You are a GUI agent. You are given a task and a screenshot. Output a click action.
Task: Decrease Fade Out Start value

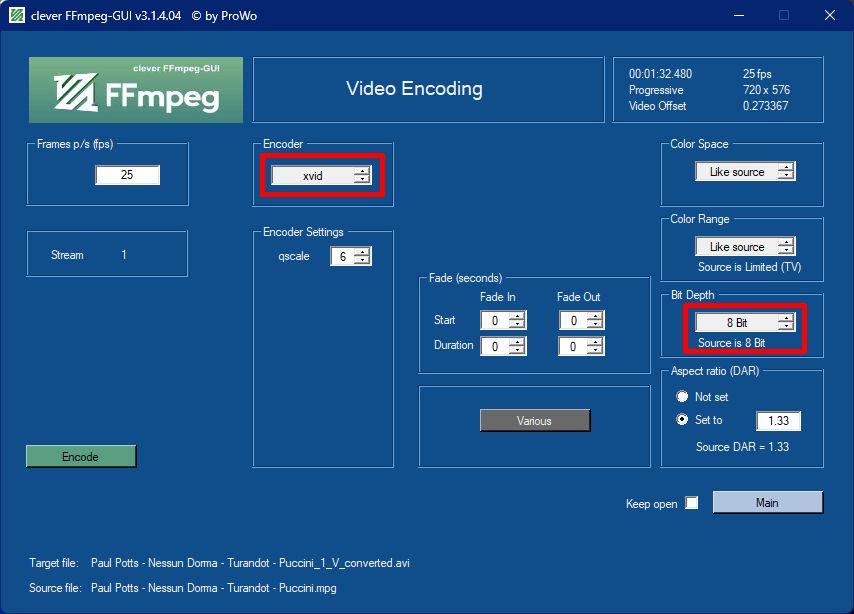(595, 325)
